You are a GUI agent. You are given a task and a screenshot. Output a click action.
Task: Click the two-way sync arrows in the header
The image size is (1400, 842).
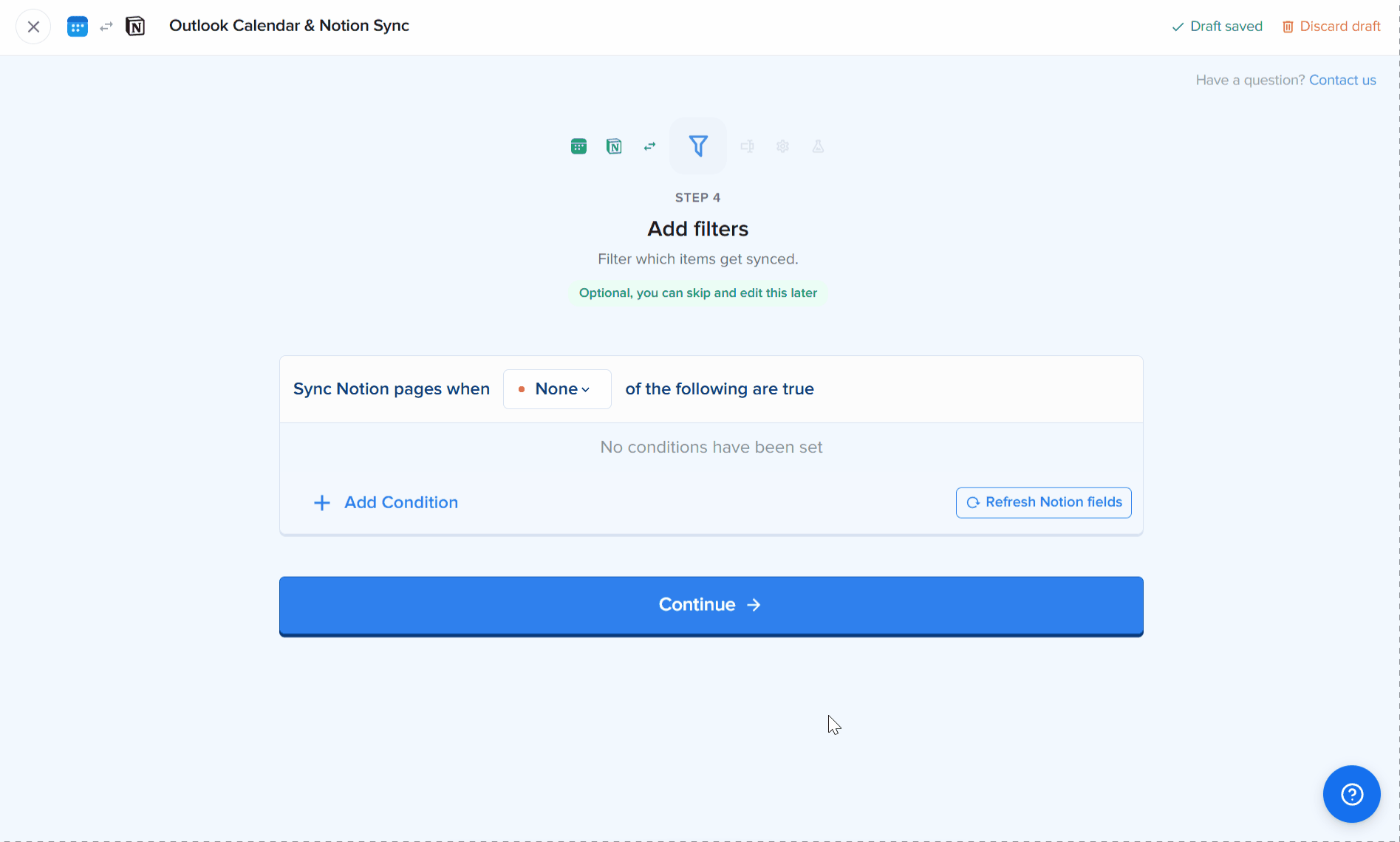106,27
